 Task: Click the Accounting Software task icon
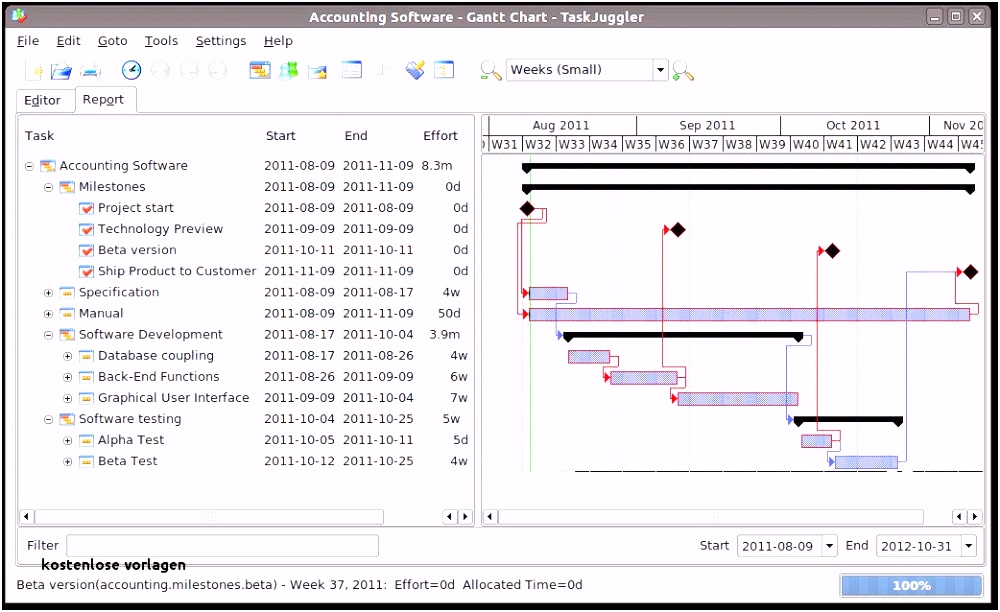(x=48, y=166)
